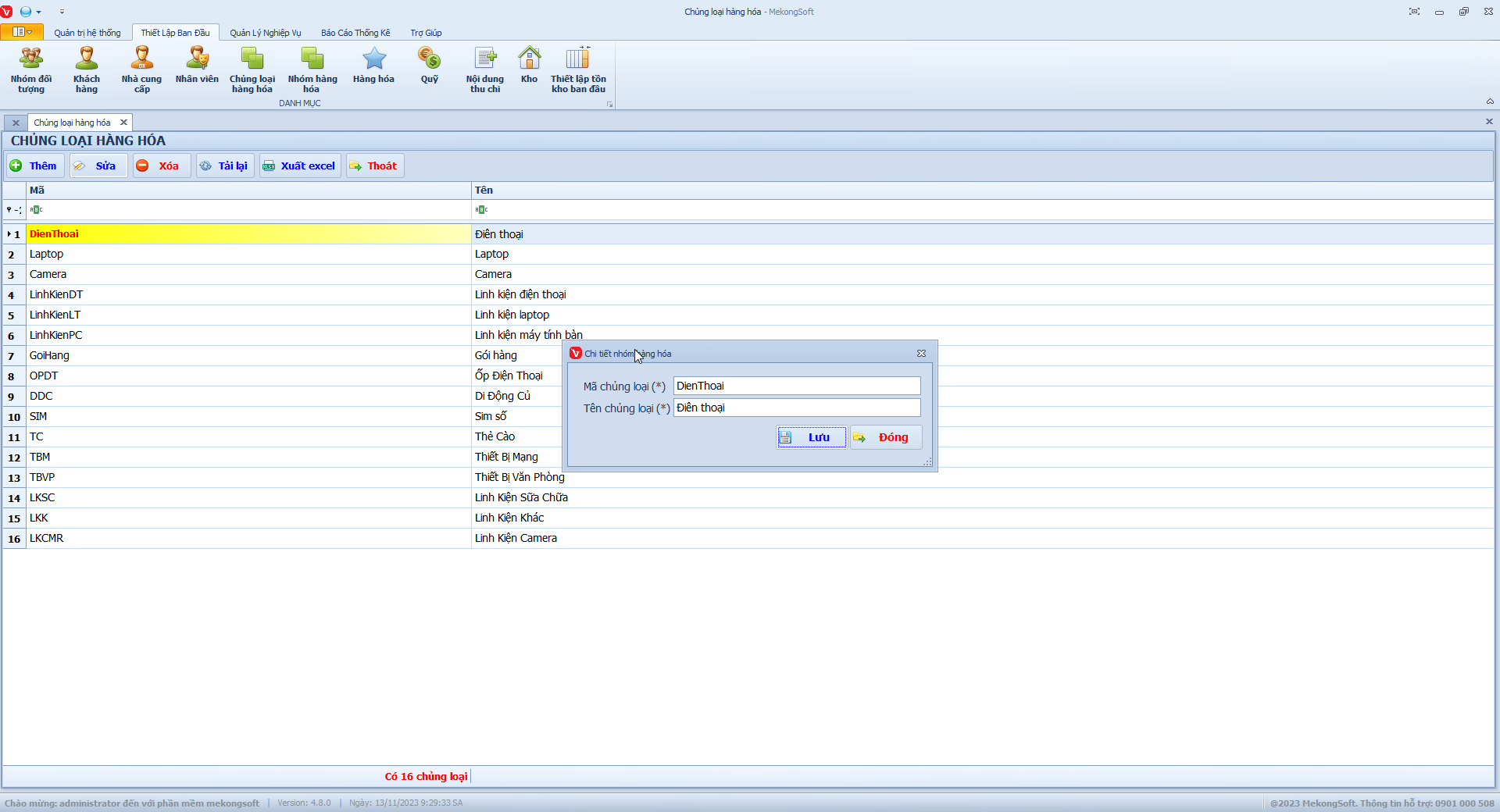Click the Xuất excel export button
1500x812 pixels.
(x=300, y=166)
